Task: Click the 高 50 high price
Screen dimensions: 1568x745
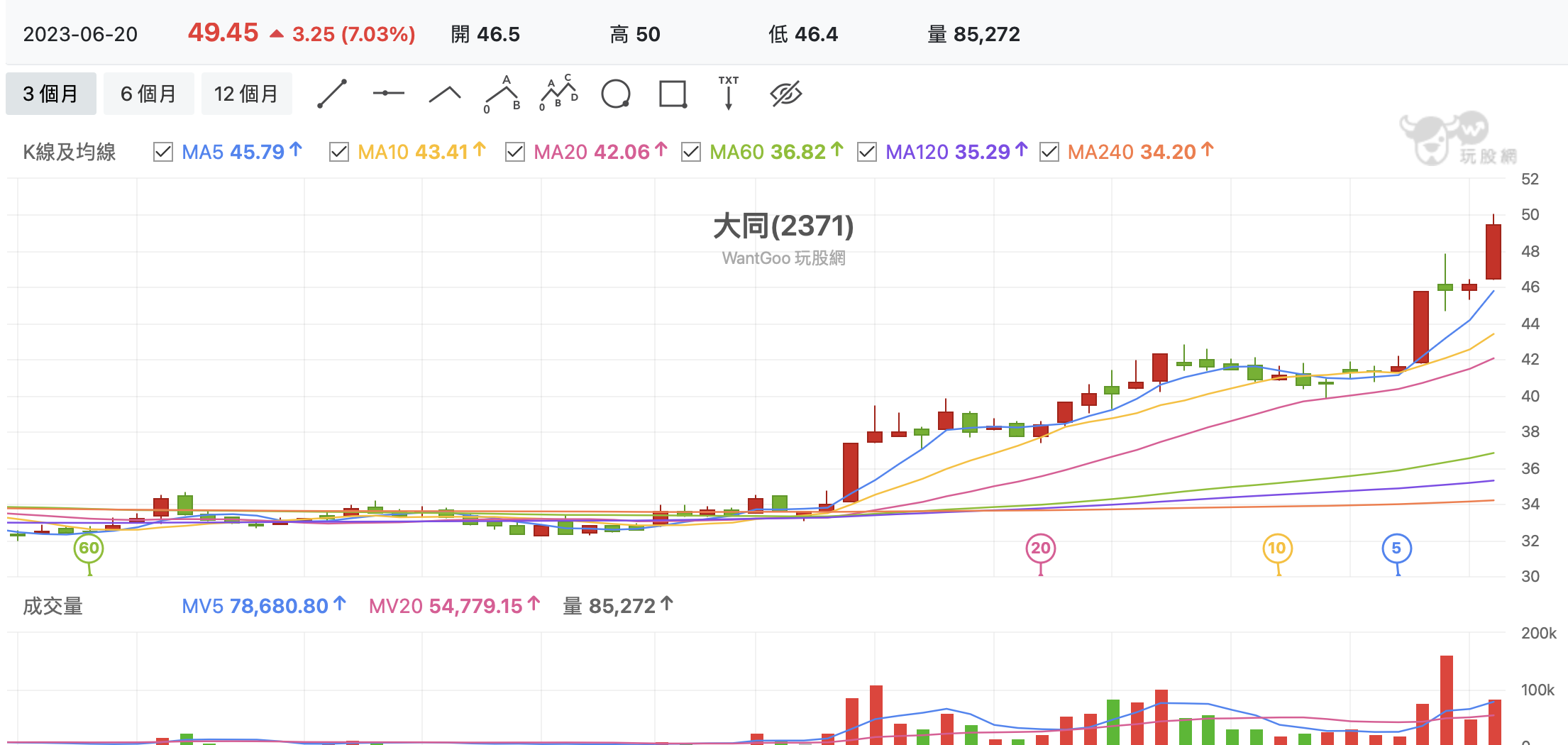Action: (x=635, y=34)
